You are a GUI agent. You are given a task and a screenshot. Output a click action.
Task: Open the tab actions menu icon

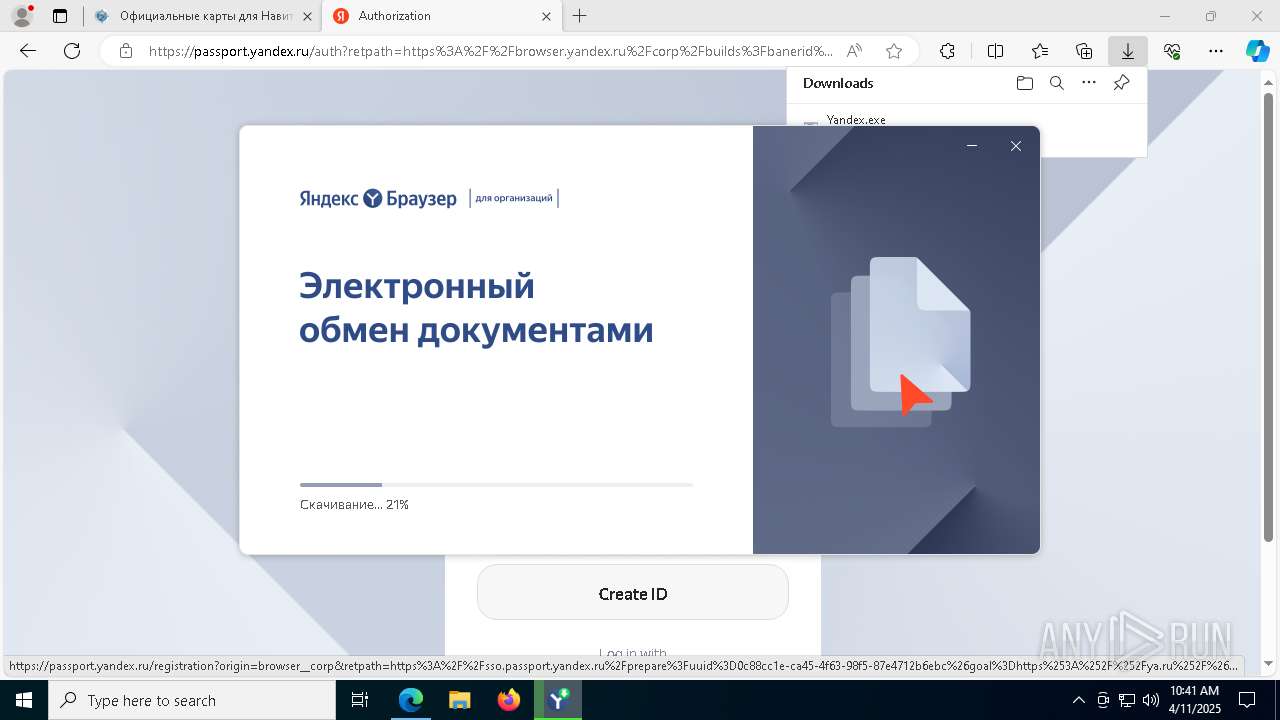point(60,16)
